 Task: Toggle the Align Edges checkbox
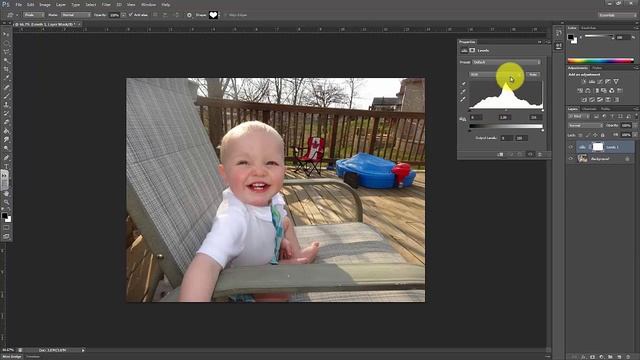click(226, 15)
